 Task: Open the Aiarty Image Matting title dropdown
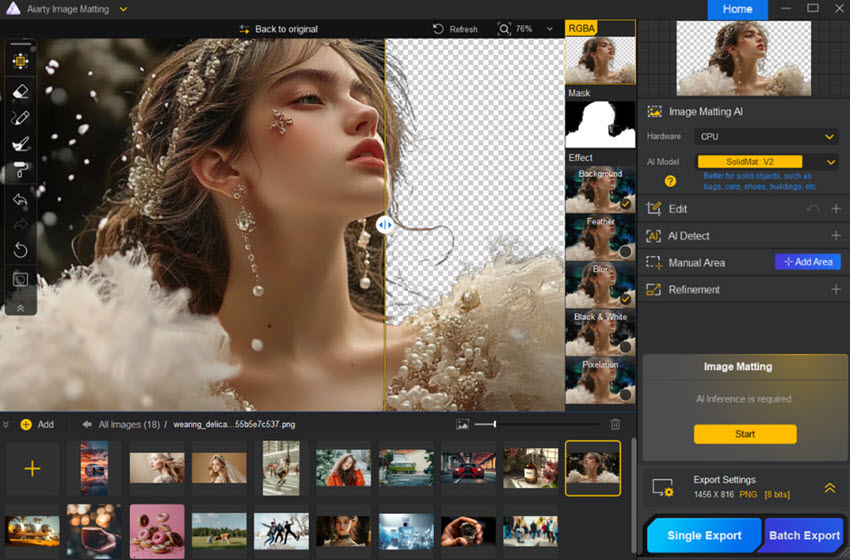(x=124, y=9)
